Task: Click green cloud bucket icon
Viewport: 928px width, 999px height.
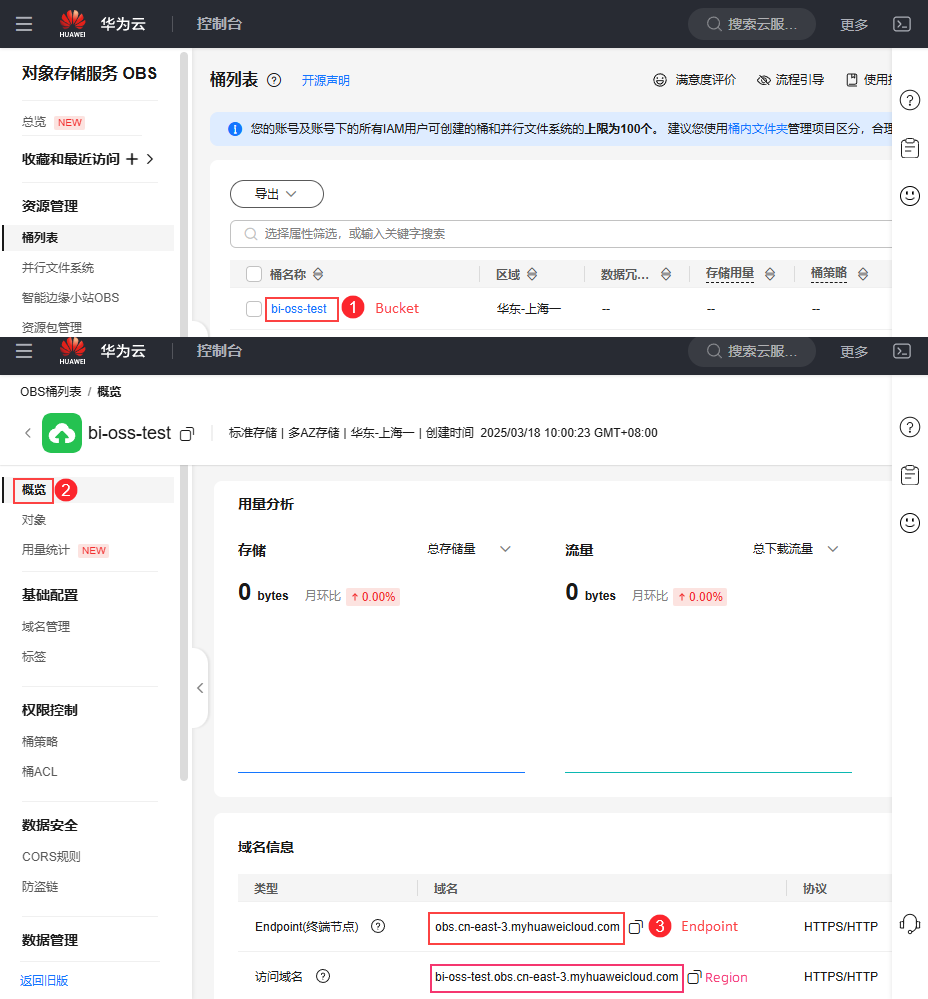Action: (62, 433)
